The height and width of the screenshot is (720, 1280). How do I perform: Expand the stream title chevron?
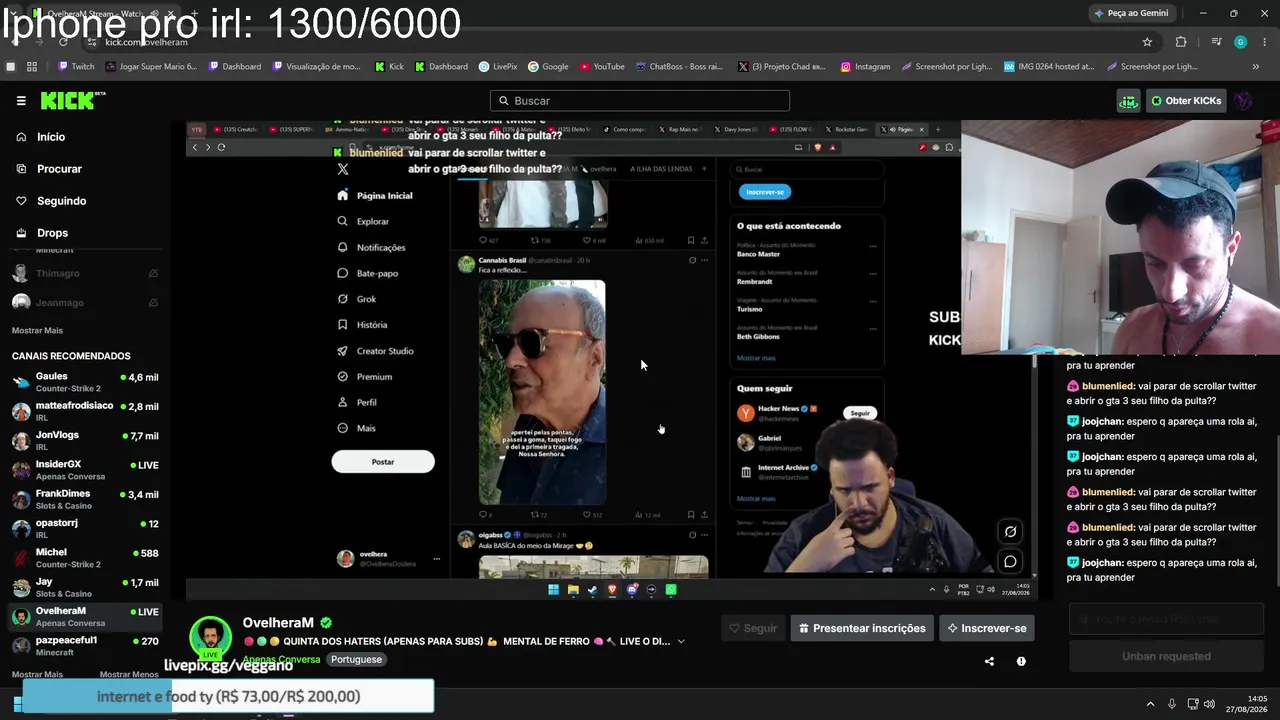tap(681, 641)
